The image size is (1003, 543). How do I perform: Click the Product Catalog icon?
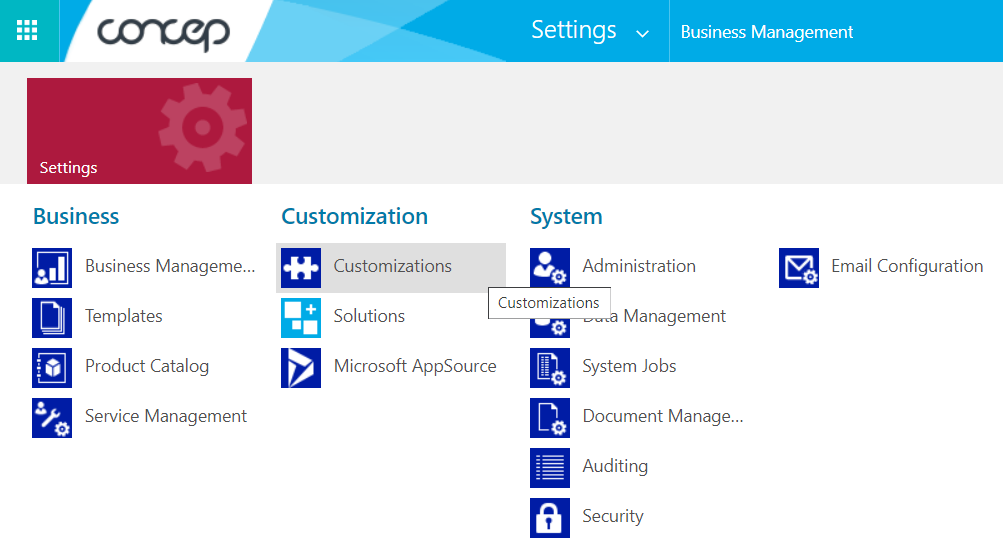pyautogui.click(x=52, y=368)
